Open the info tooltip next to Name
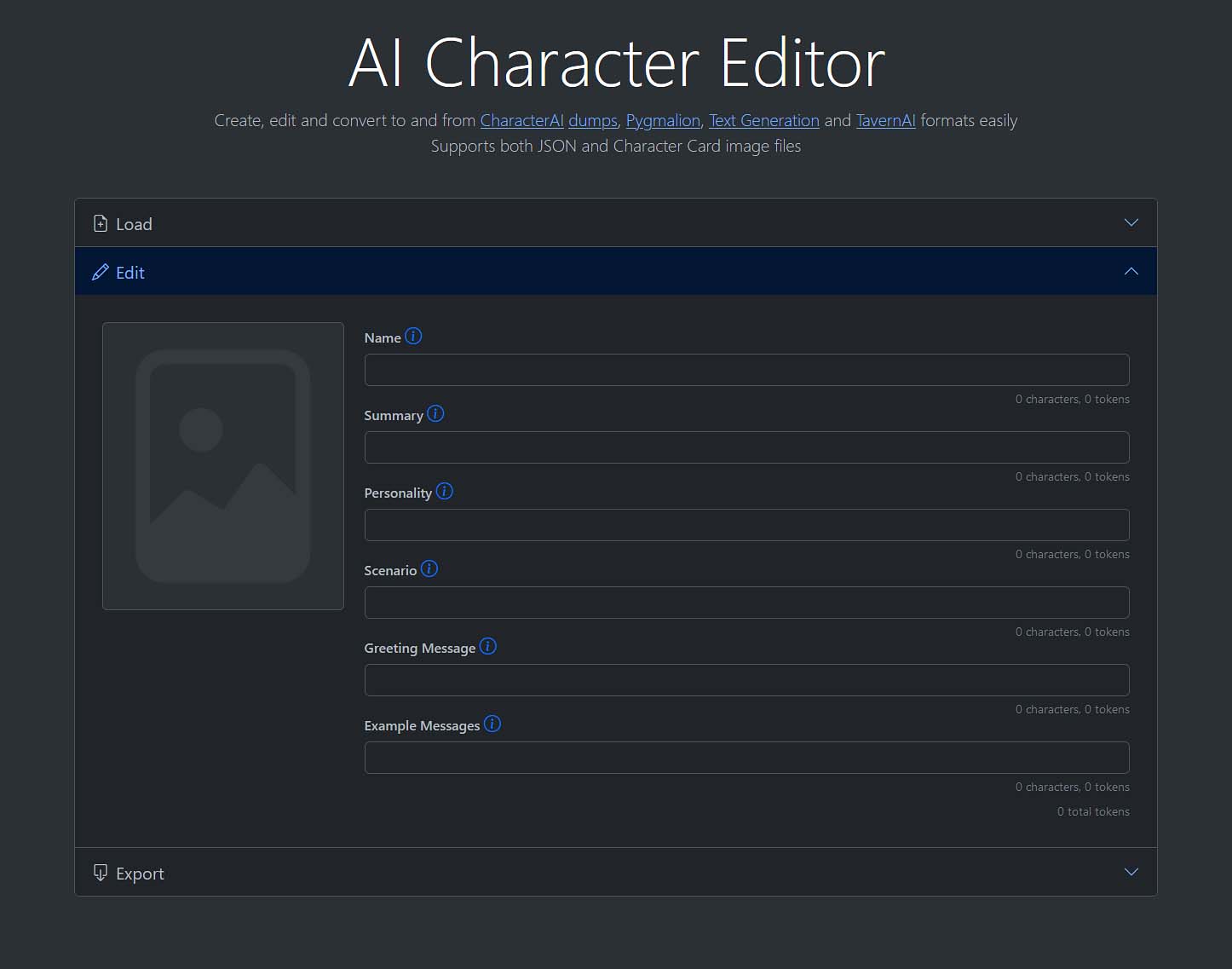Screen dimensions: 1232x969 pos(414,336)
